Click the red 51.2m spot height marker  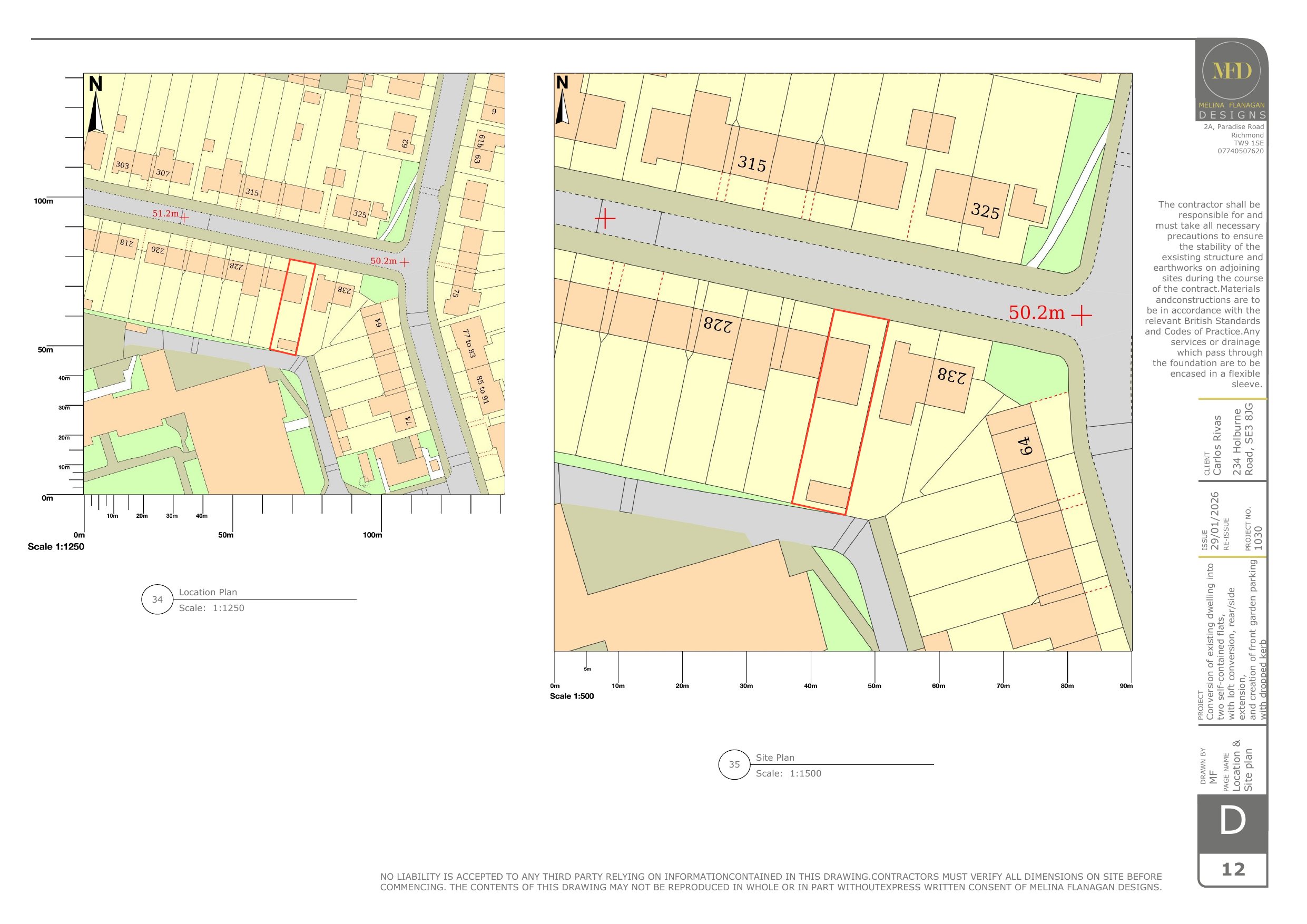click(183, 217)
